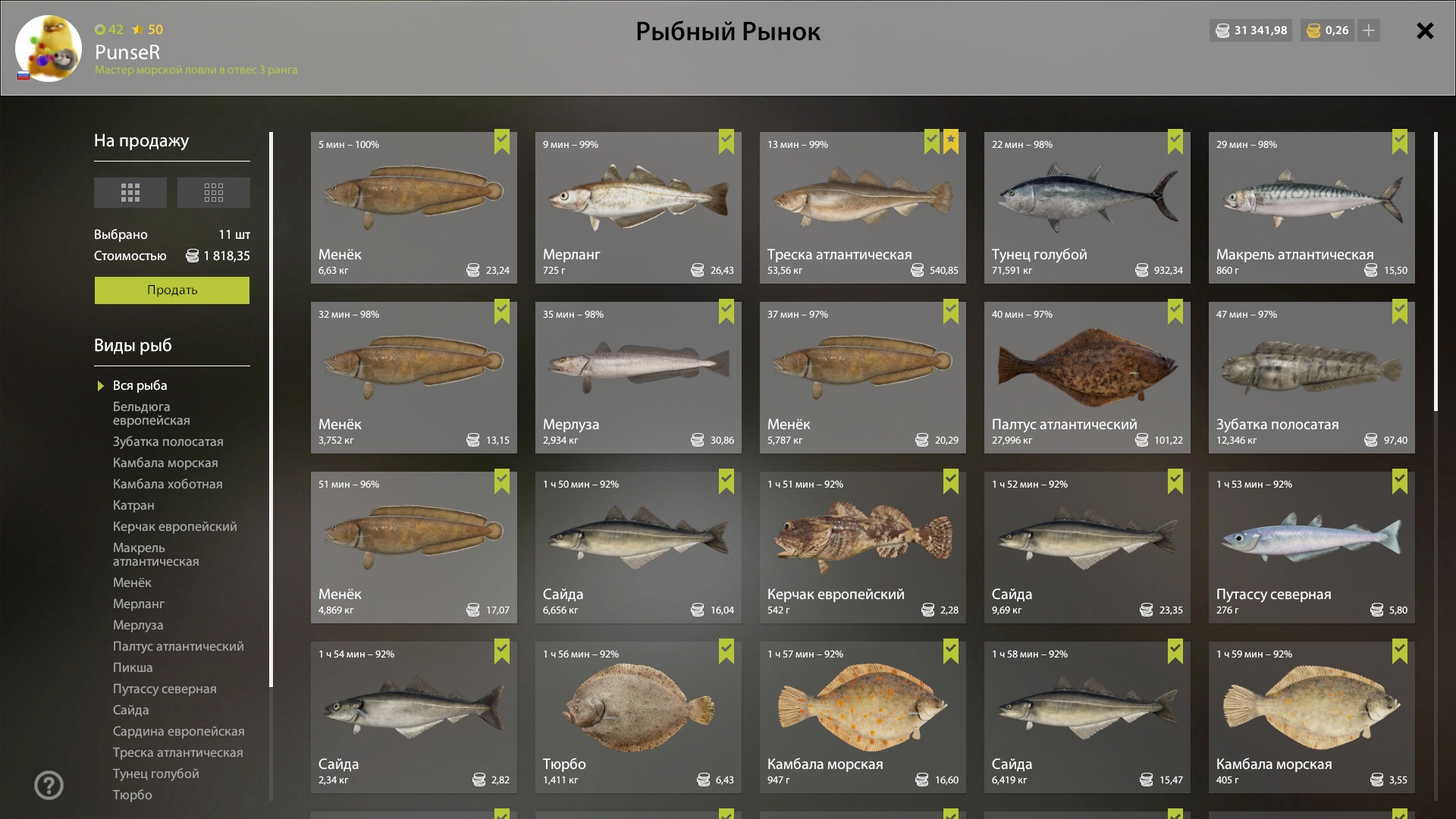
Task: Switch to large grid view icon
Action: click(x=130, y=193)
